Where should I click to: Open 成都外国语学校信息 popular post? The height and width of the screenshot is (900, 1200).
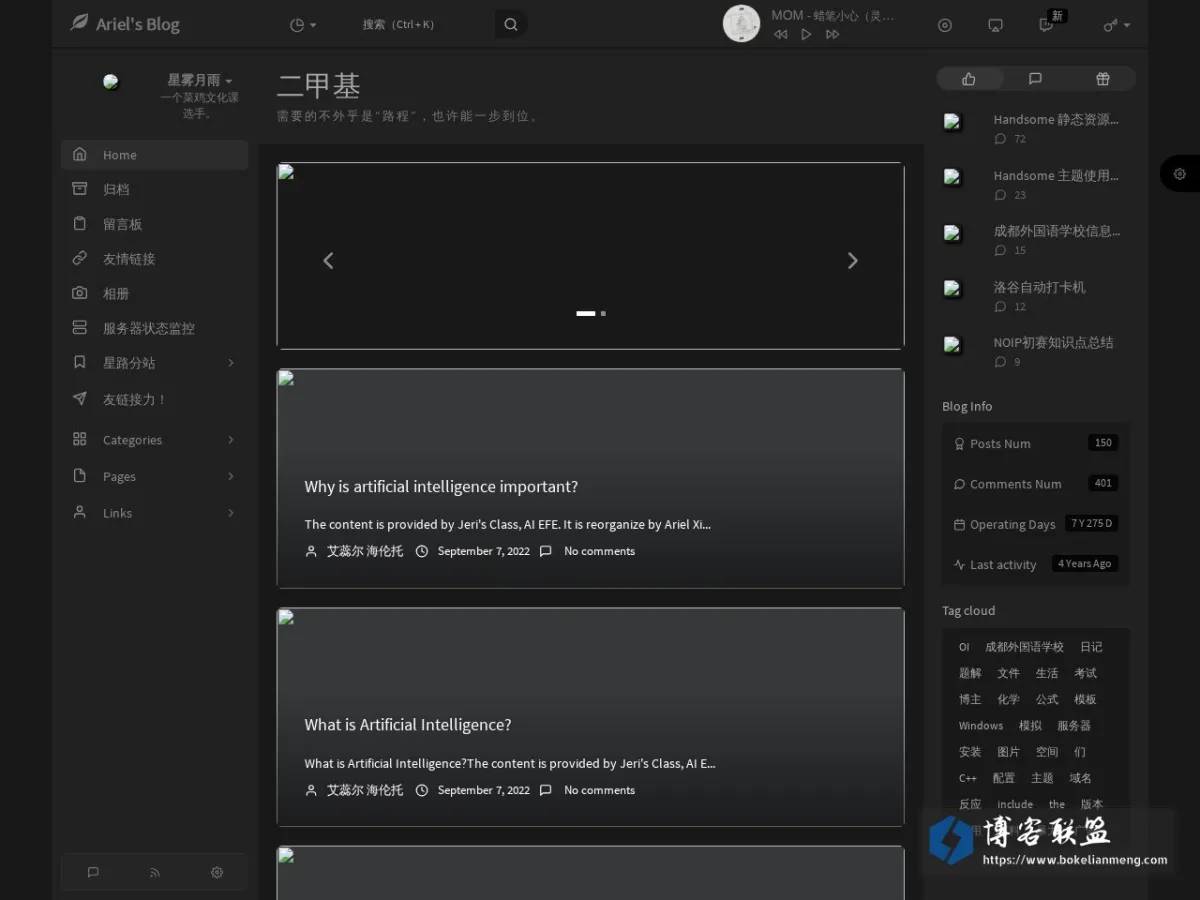click(x=1057, y=231)
